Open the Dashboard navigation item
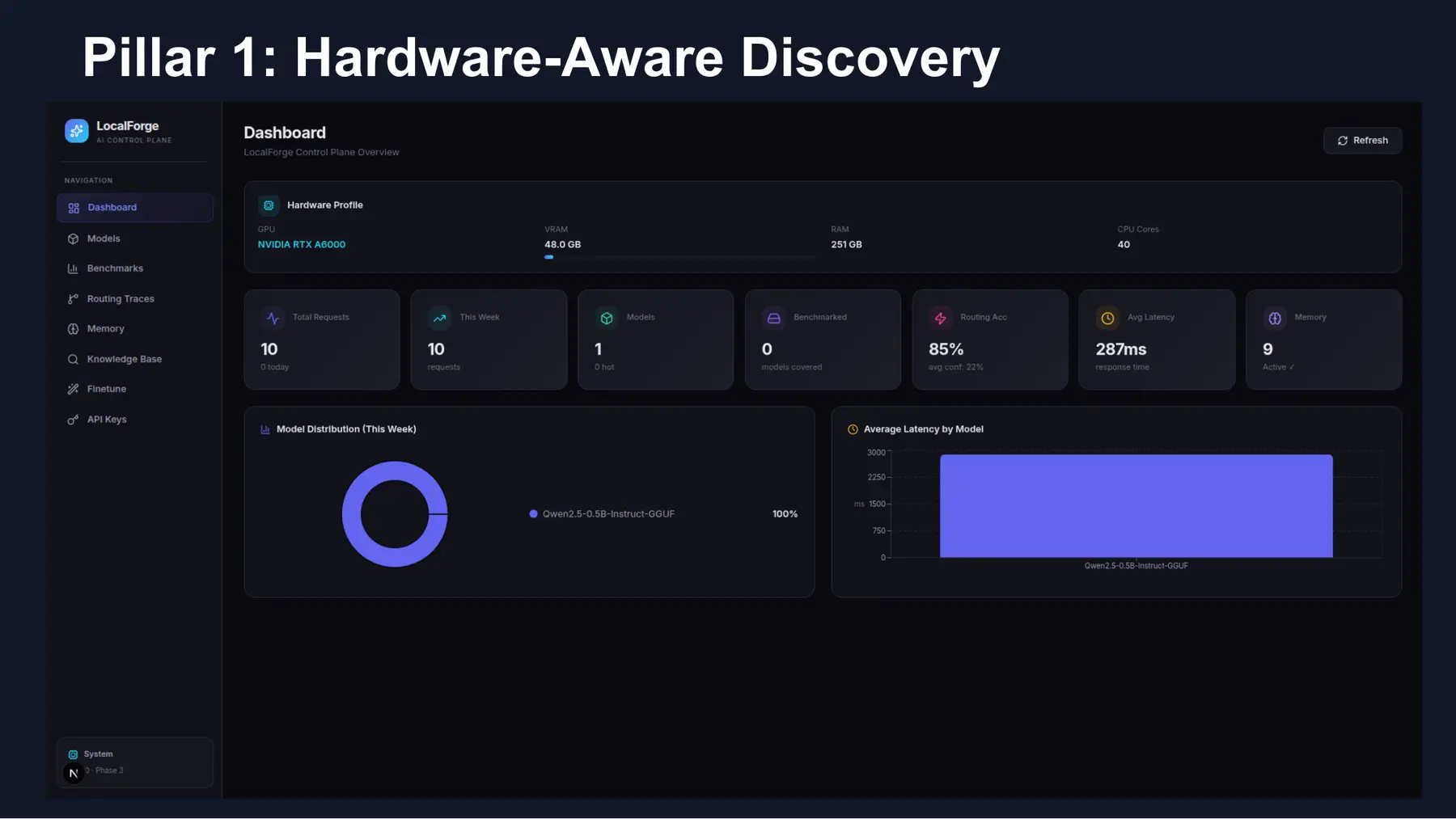Screen dimensions: 1456x819 coord(135,208)
